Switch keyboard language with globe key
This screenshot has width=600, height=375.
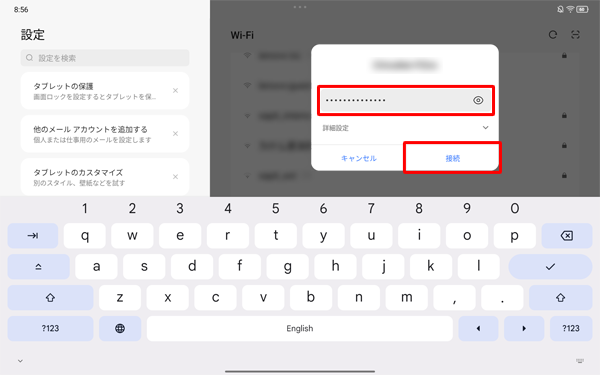120,328
